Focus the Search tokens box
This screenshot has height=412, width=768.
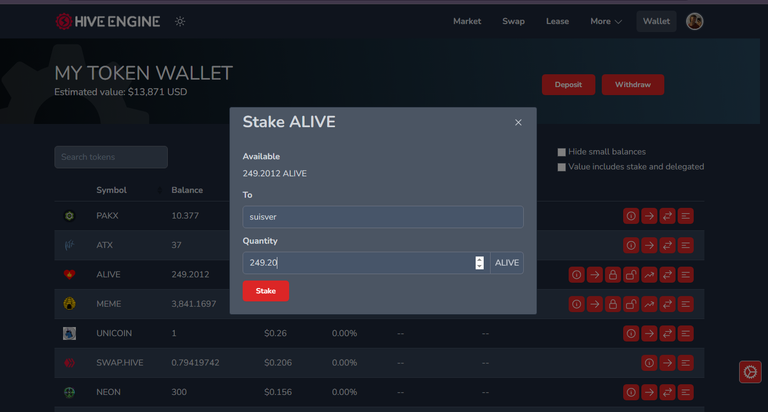click(111, 157)
